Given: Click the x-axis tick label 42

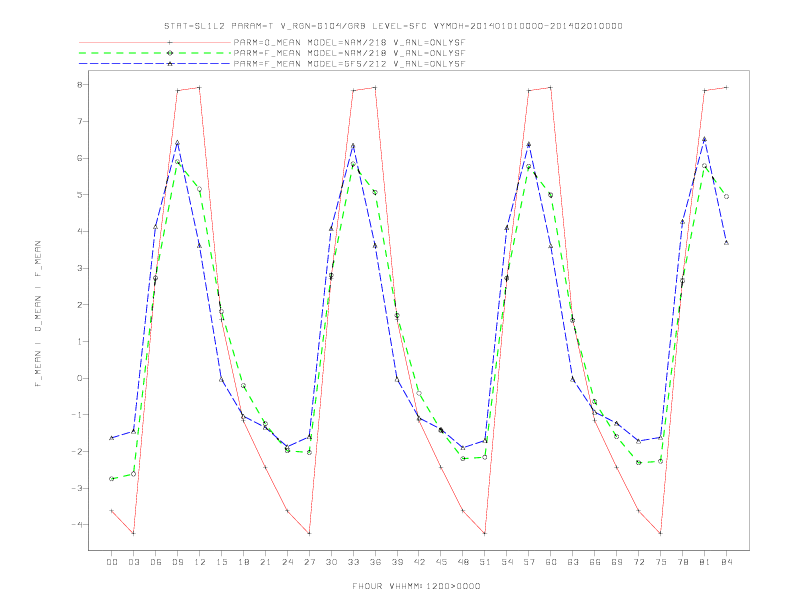Looking at the screenshot, I should pyautogui.click(x=419, y=562).
